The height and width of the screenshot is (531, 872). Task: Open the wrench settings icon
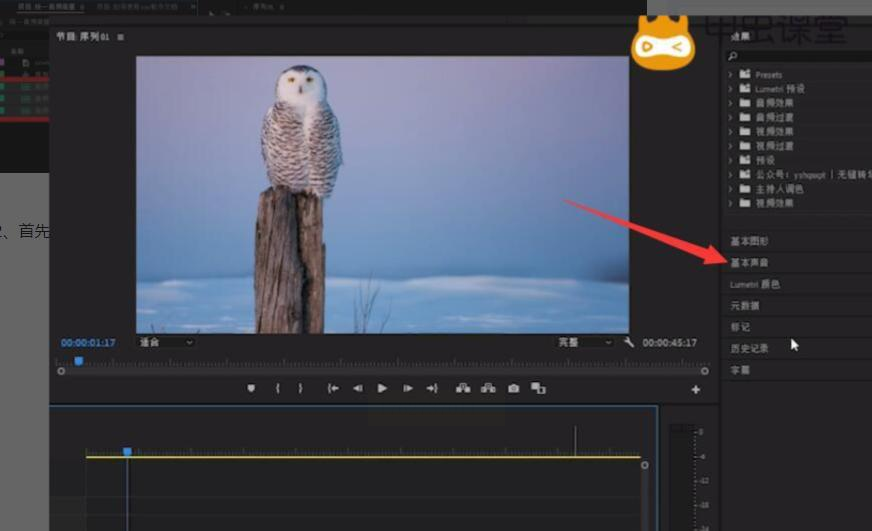(x=628, y=342)
